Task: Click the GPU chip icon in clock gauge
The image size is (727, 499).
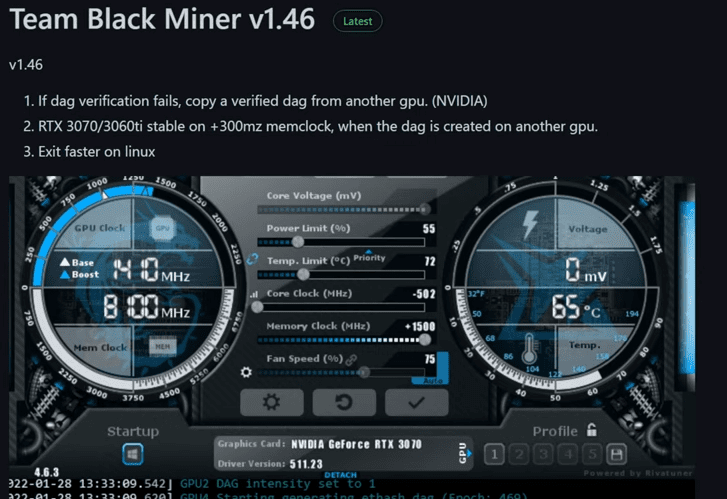Action: 162,228
